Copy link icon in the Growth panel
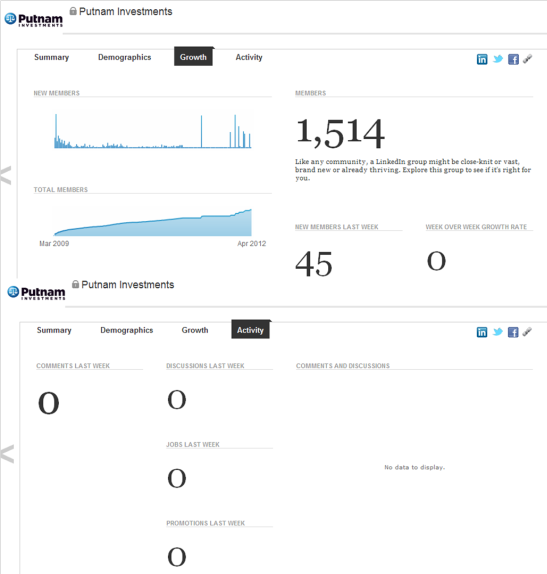 [528, 59]
